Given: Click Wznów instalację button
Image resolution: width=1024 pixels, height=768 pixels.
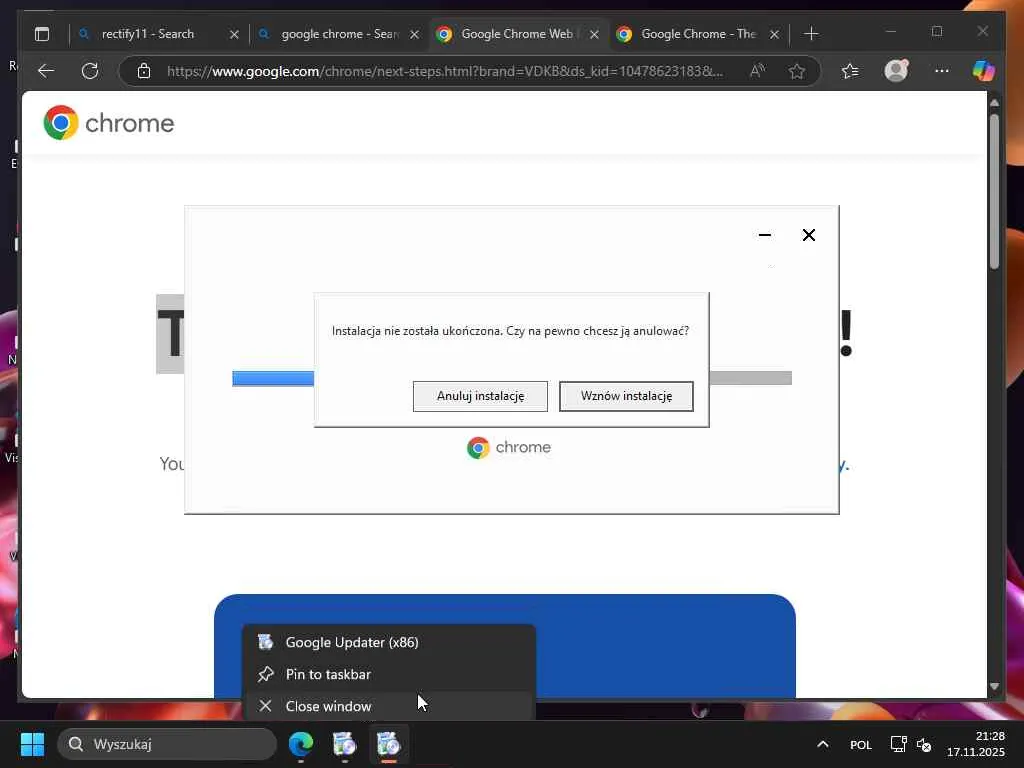Looking at the screenshot, I should point(626,396).
